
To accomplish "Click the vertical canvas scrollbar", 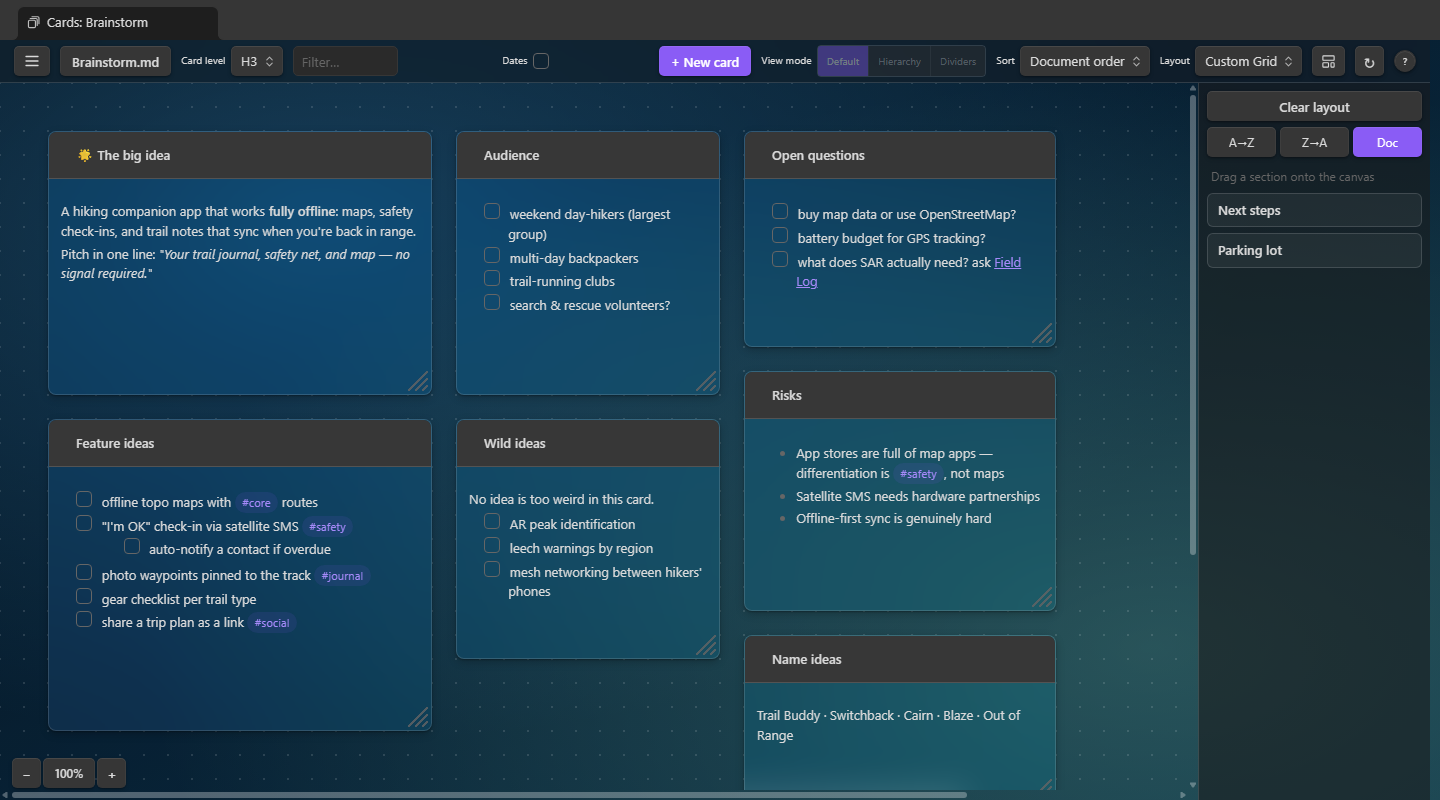I will [1192, 325].
